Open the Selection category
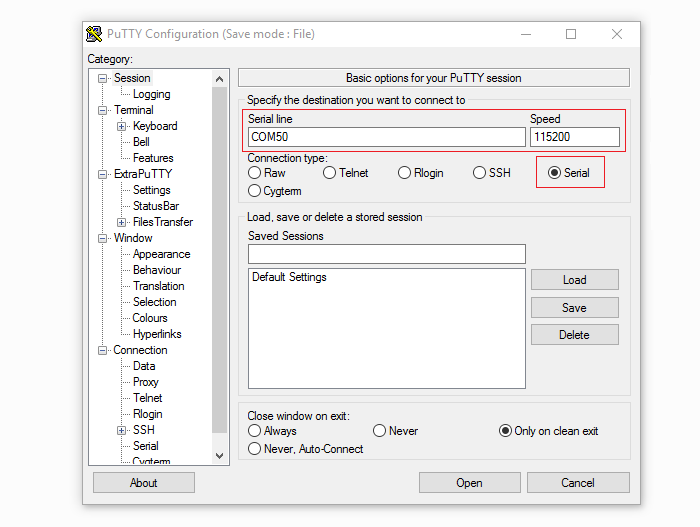 pos(154,302)
